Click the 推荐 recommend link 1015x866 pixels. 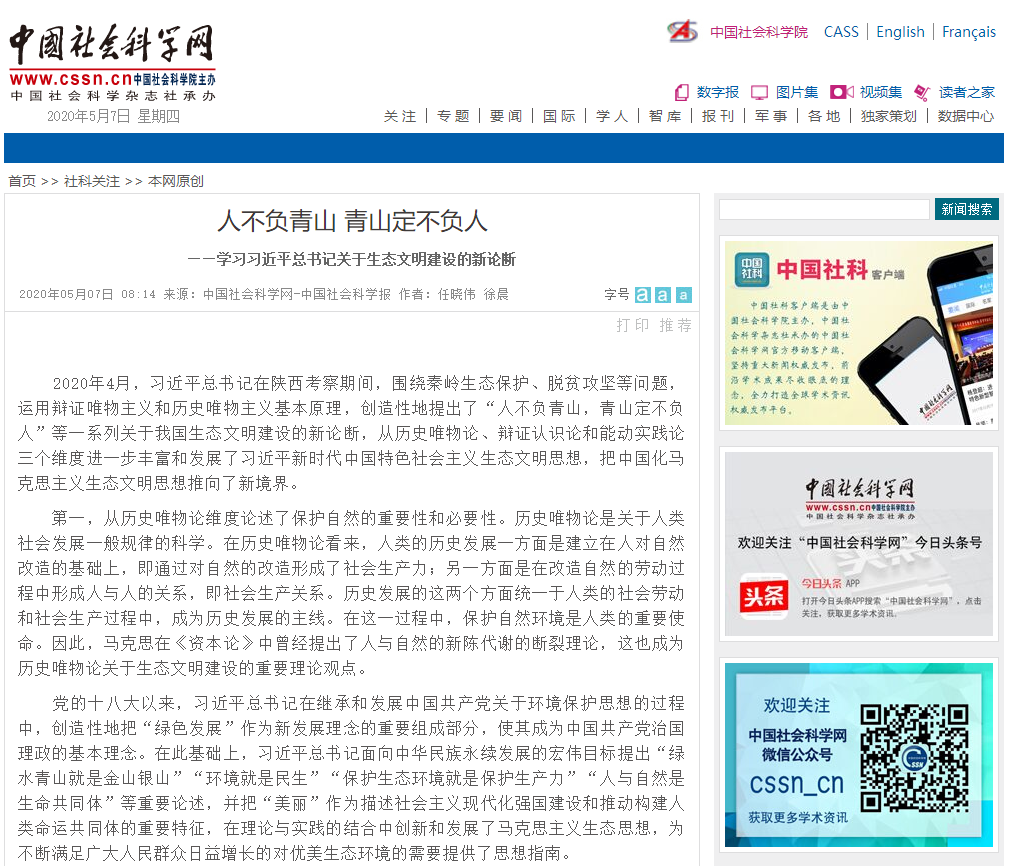pyautogui.click(x=675, y=325)
